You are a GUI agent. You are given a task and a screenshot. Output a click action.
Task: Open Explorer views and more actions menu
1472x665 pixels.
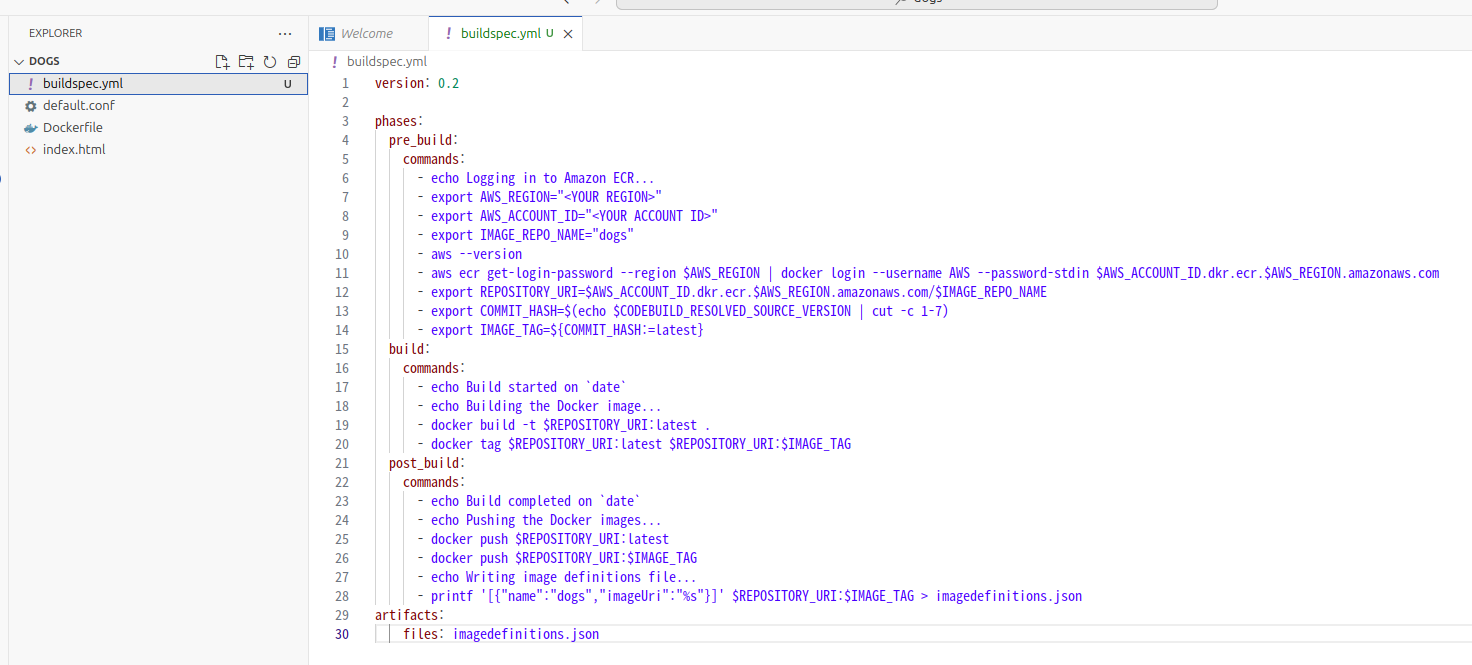286,34
